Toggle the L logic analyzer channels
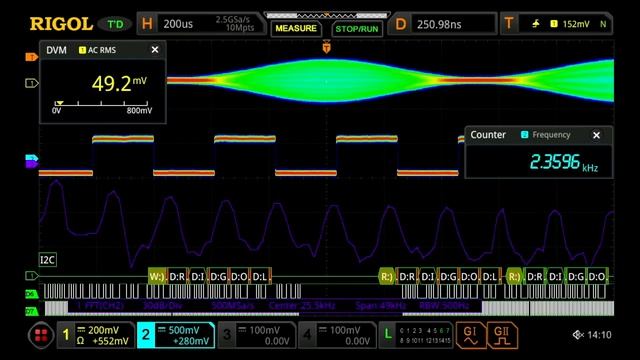This screenshot has width=640, height=360. click(x=416, y=335)
